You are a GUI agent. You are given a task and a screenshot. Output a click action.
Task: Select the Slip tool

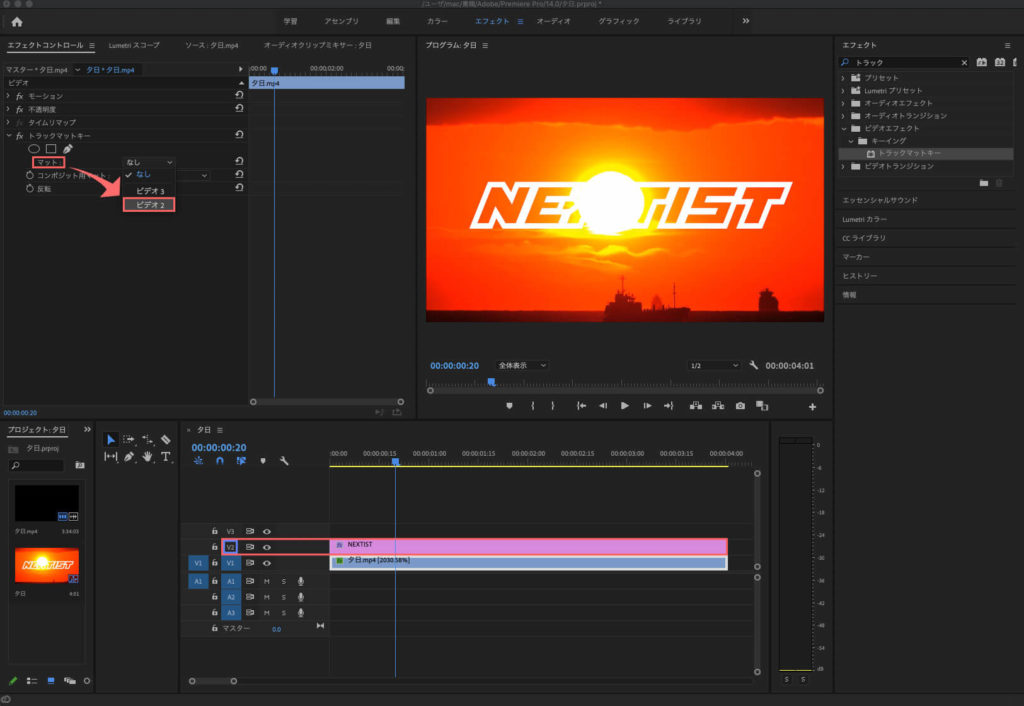(x=110, y=457)
